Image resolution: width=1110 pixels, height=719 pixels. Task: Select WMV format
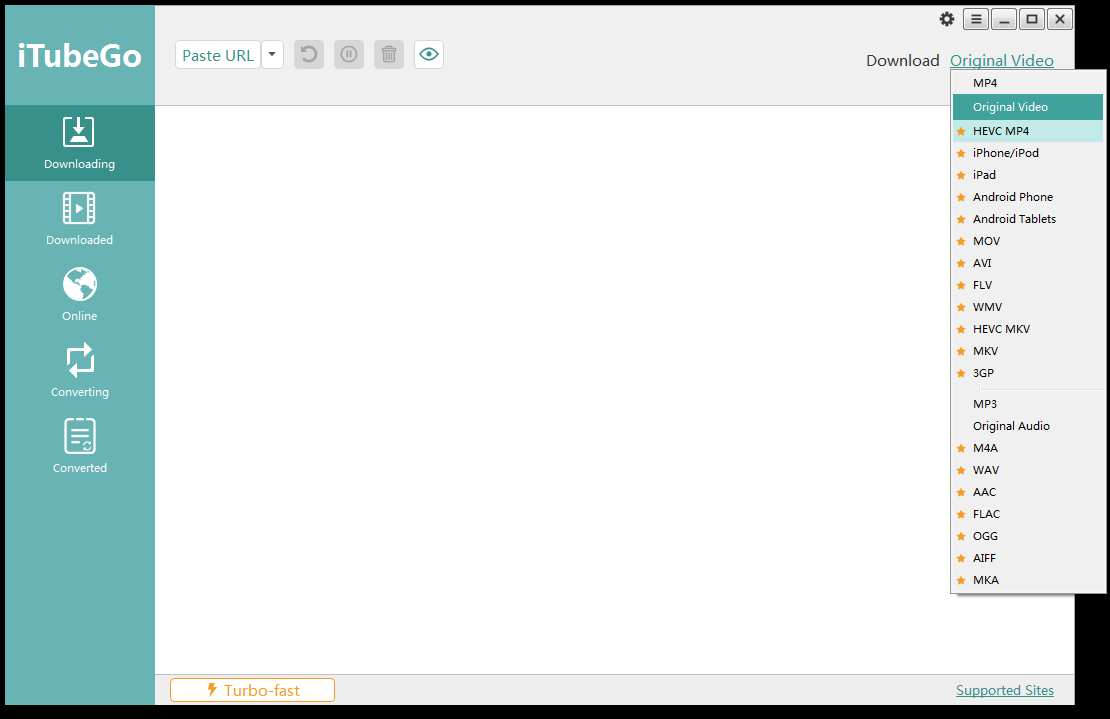pyautogui.click(x=1027, y=306)
